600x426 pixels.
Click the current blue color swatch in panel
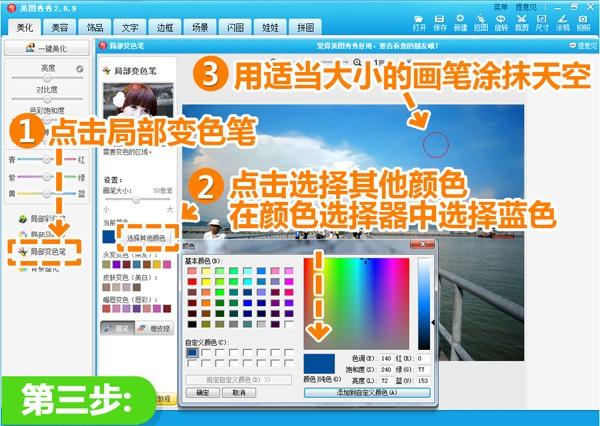point(109,236)
